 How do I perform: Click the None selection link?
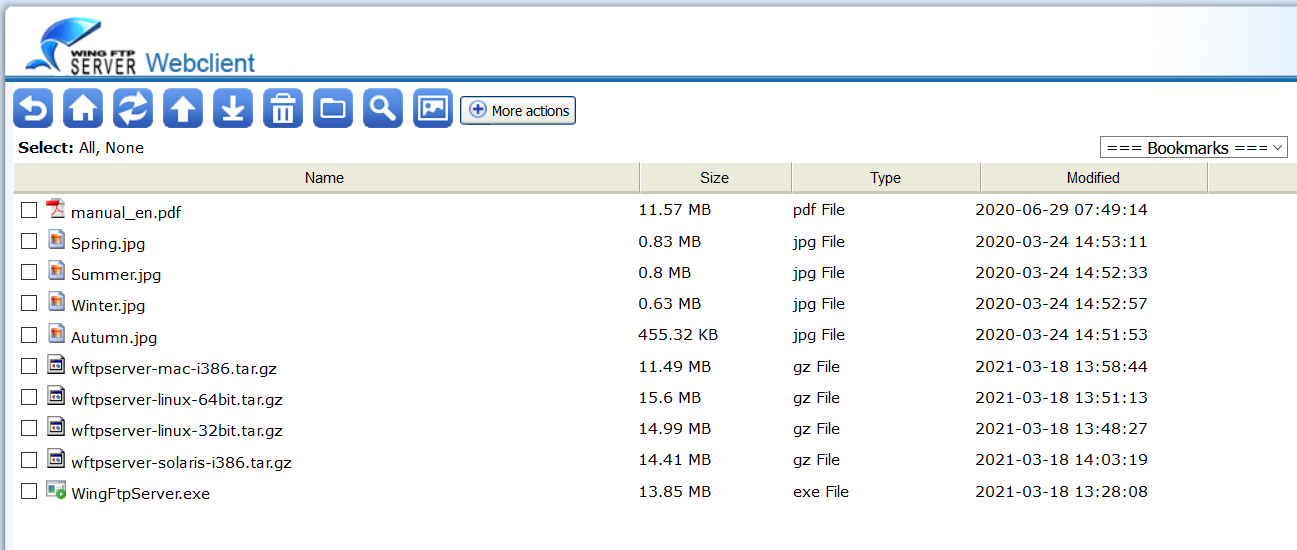click(125, 148)
